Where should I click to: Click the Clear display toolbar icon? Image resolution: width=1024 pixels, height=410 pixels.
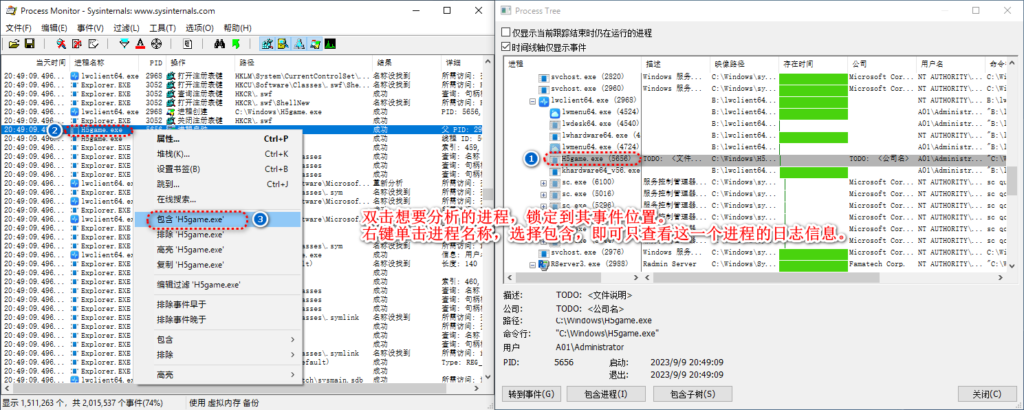[93, 44]
